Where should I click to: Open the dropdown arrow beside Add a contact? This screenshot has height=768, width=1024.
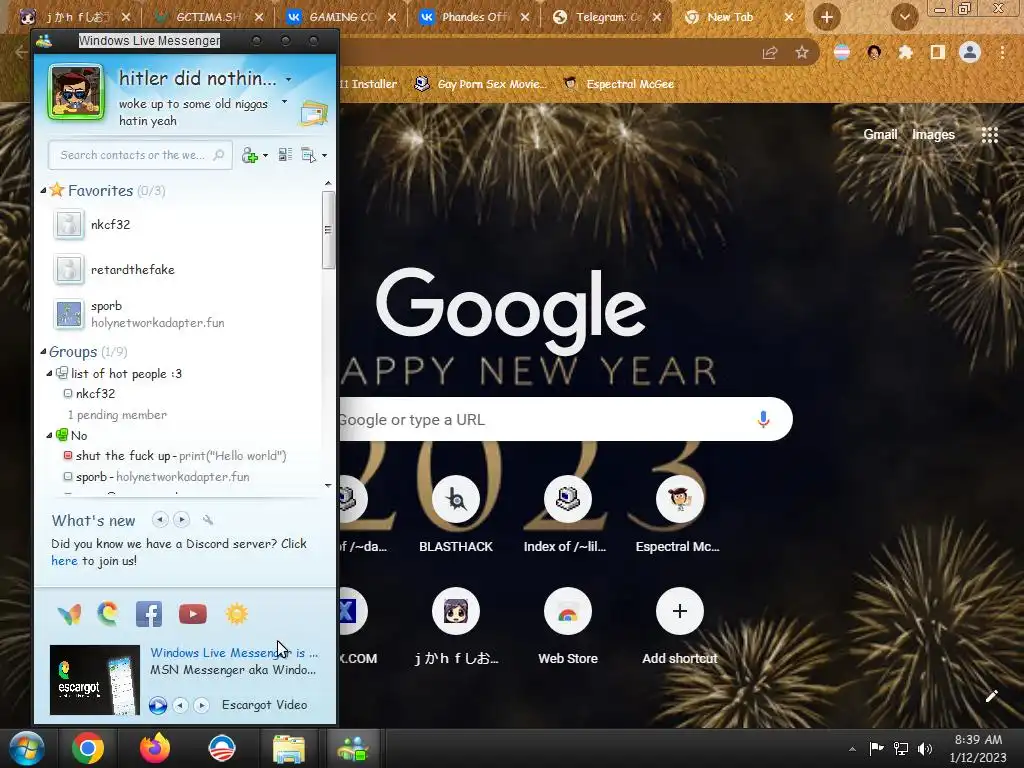[265, 156]
